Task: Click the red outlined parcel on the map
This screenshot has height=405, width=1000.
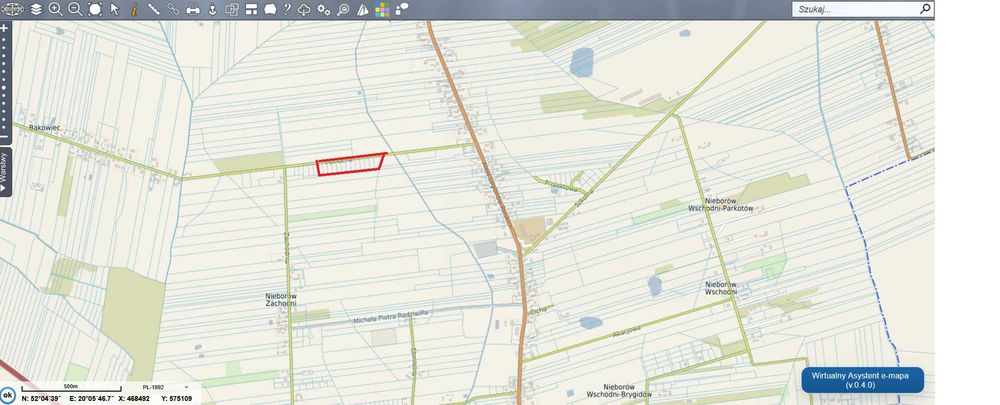Action: 351,164
